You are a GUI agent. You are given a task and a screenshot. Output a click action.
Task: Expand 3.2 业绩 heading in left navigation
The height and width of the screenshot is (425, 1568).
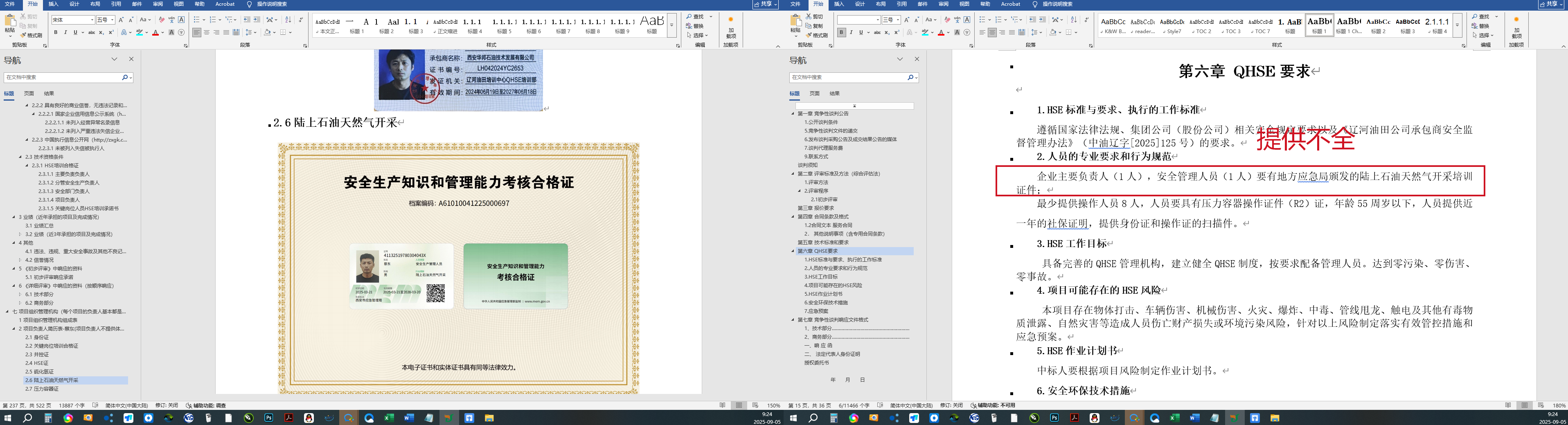[20, 234]
